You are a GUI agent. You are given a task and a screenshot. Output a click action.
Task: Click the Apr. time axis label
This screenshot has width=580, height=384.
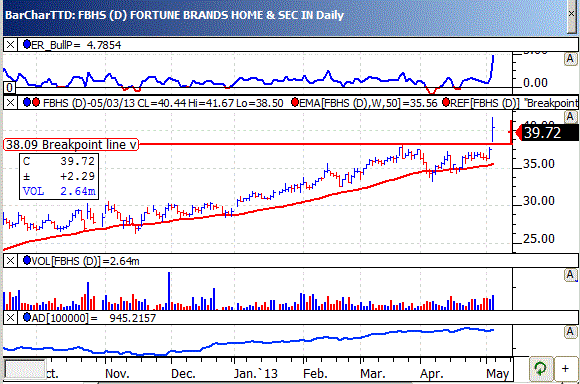(x=432, y=374)
